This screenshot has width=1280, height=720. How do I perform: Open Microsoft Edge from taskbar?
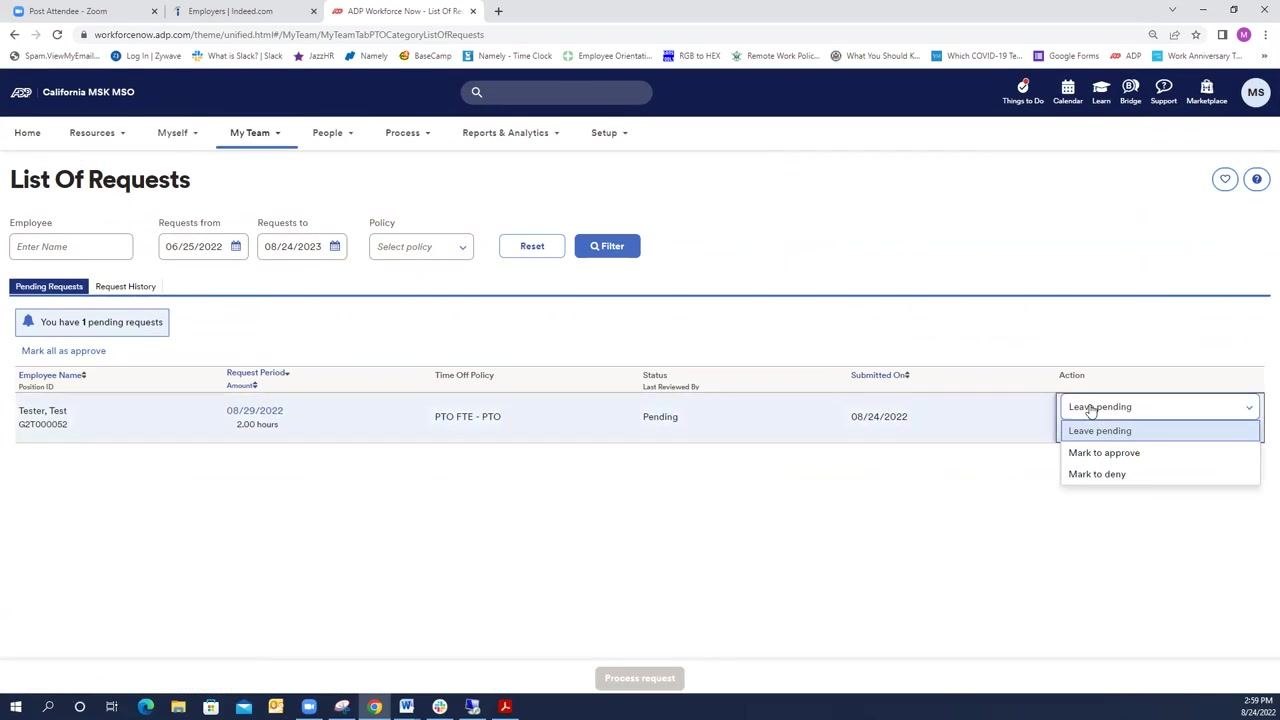[146, 707]
